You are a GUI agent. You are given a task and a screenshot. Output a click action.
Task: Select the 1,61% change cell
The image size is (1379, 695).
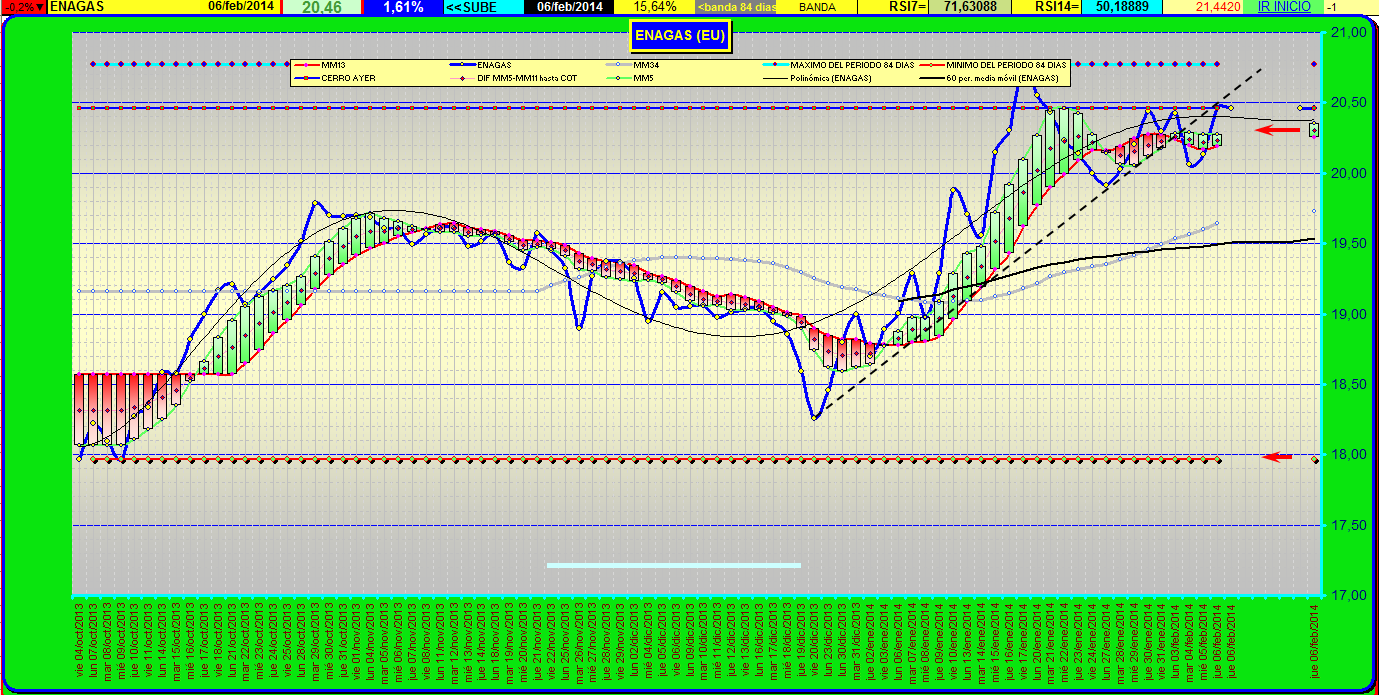pyautogui.click(x=404, y=7)
